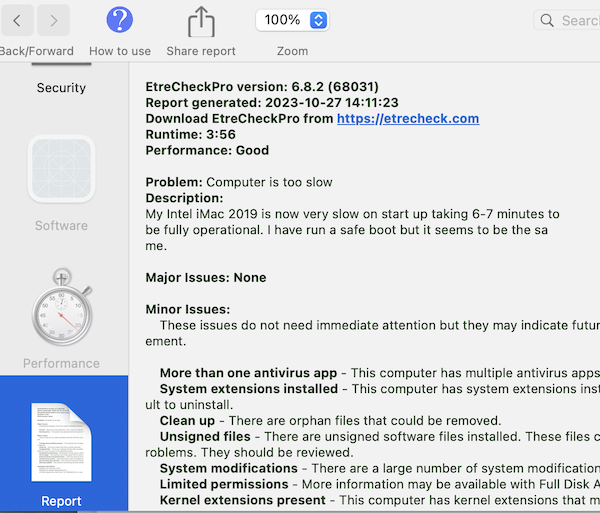This screenshot has width=600, height=513.
Task: Click the EtreCheckPro version line
Action: (262, 87)
